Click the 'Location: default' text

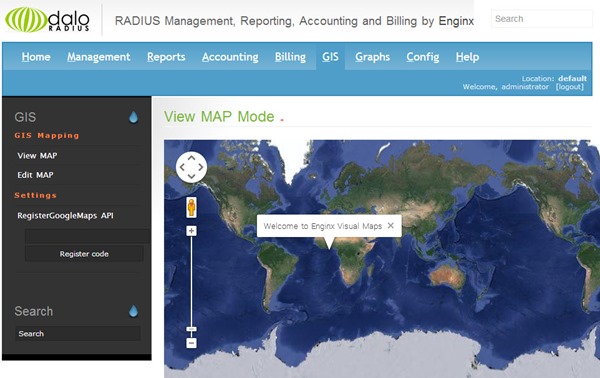(x=554, y=78)
